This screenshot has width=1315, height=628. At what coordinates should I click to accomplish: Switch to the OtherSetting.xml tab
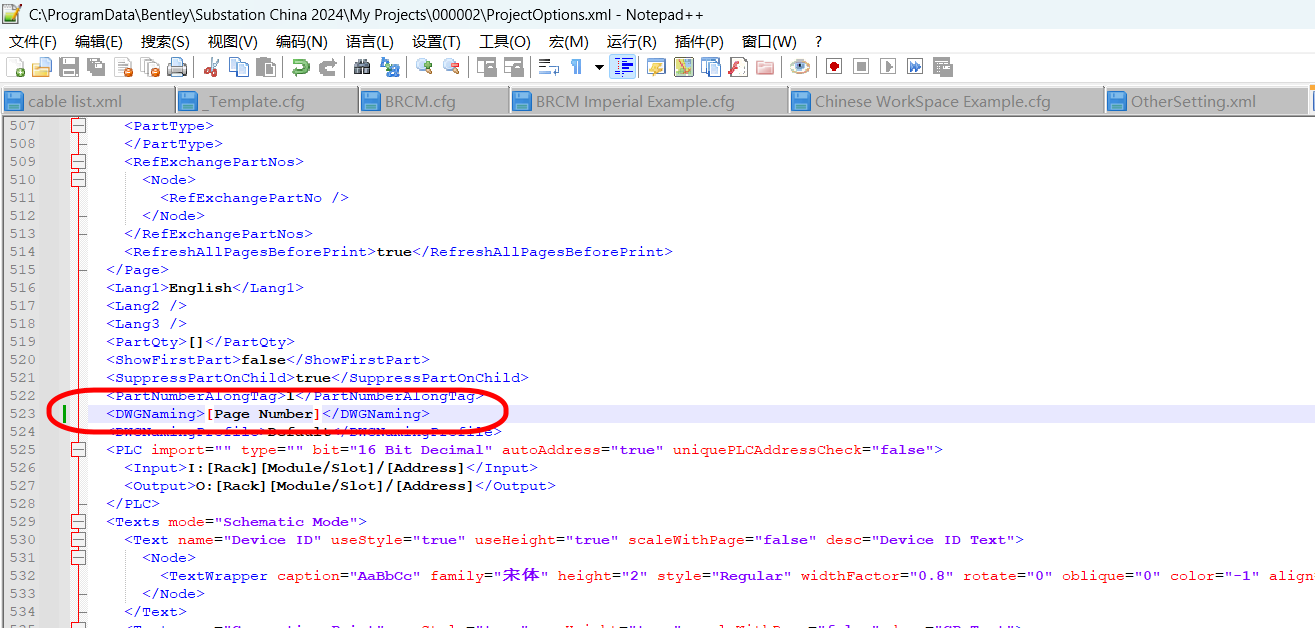1192,102
